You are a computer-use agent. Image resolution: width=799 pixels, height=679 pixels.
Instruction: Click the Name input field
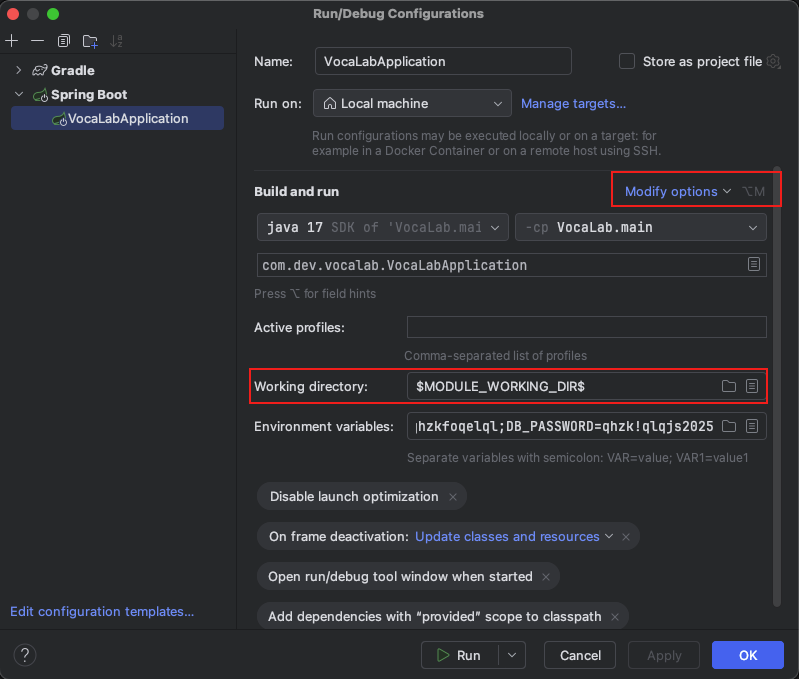tap(443, 61)
